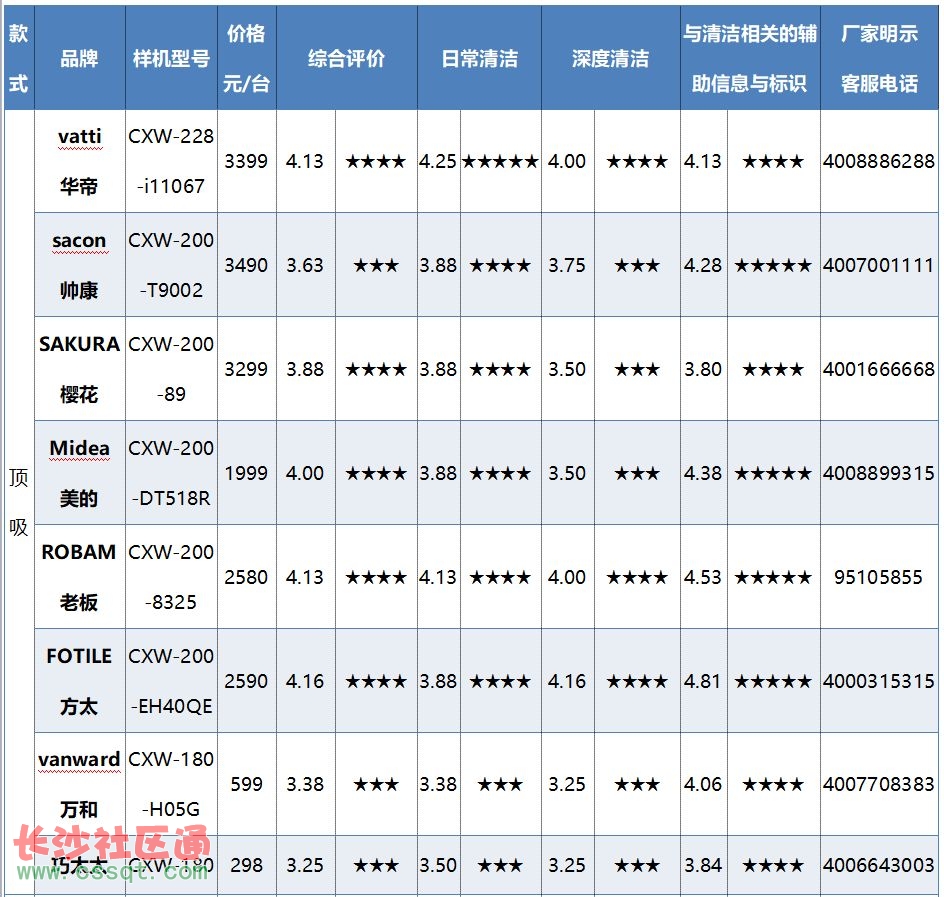Click phone number 4008886288

[879, 161]
